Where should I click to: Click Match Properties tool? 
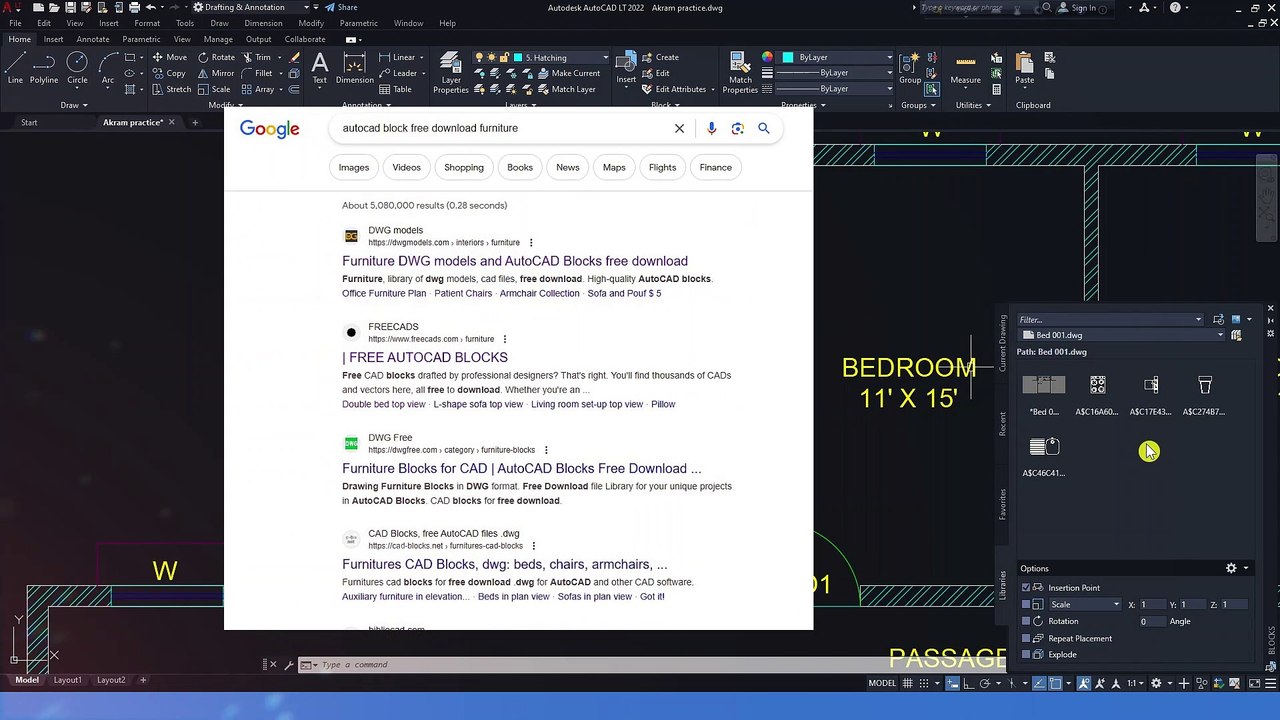point(740,72)
